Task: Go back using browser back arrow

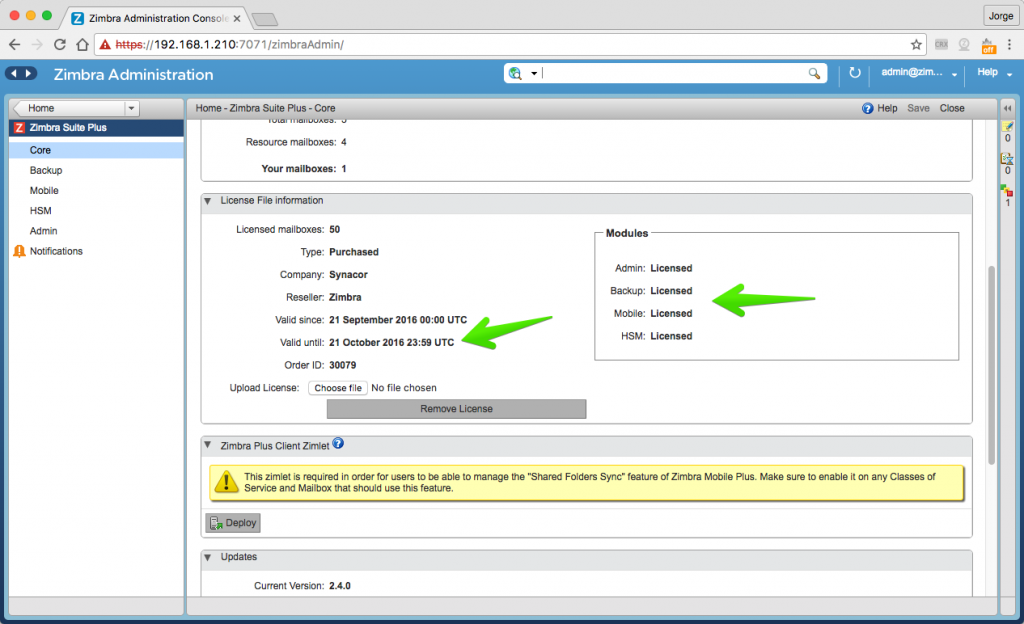Action: pyautogui.click(x=14, y=44)
